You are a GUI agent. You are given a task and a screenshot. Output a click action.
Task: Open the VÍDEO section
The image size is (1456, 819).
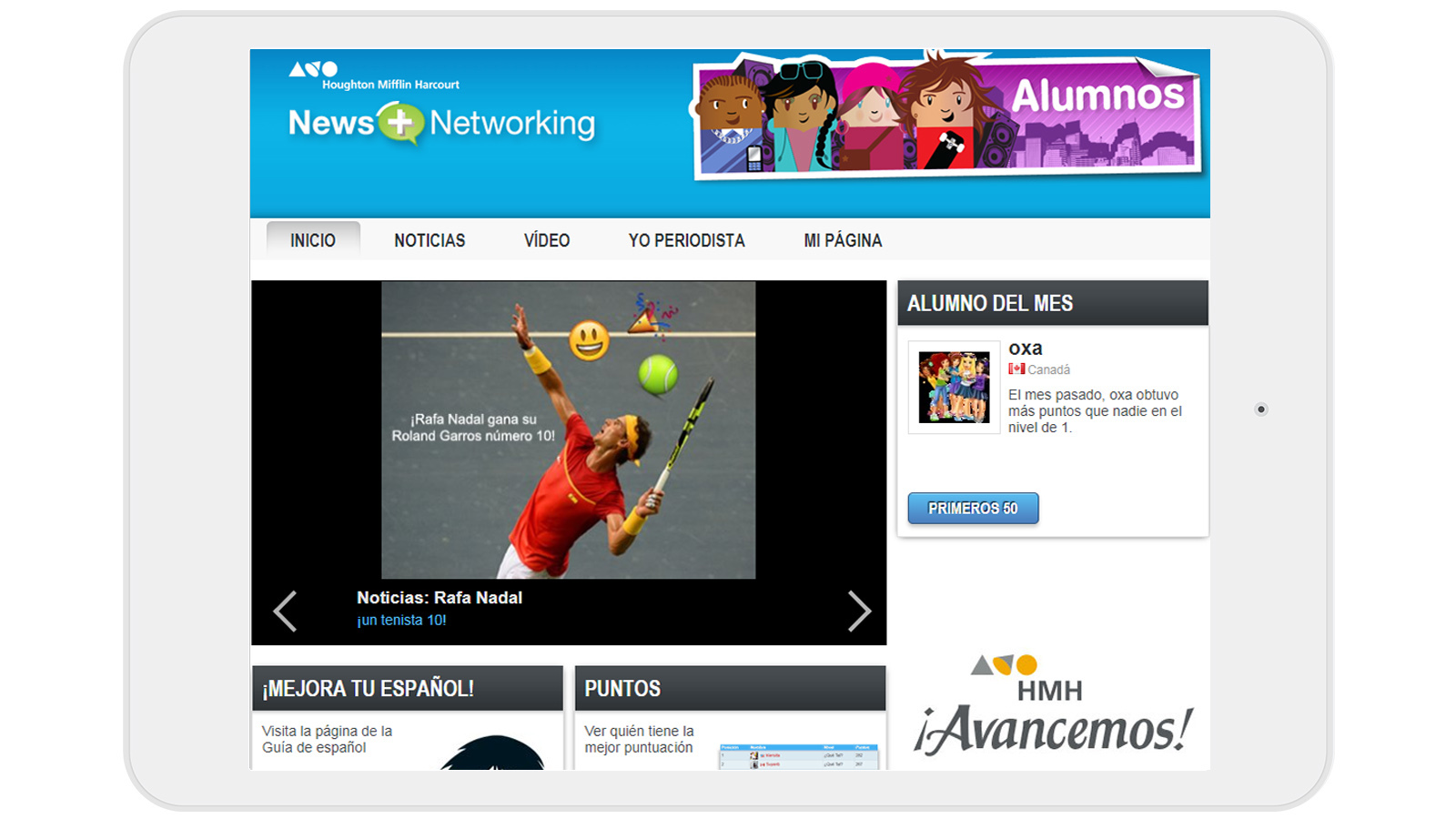tap(546, 240)
